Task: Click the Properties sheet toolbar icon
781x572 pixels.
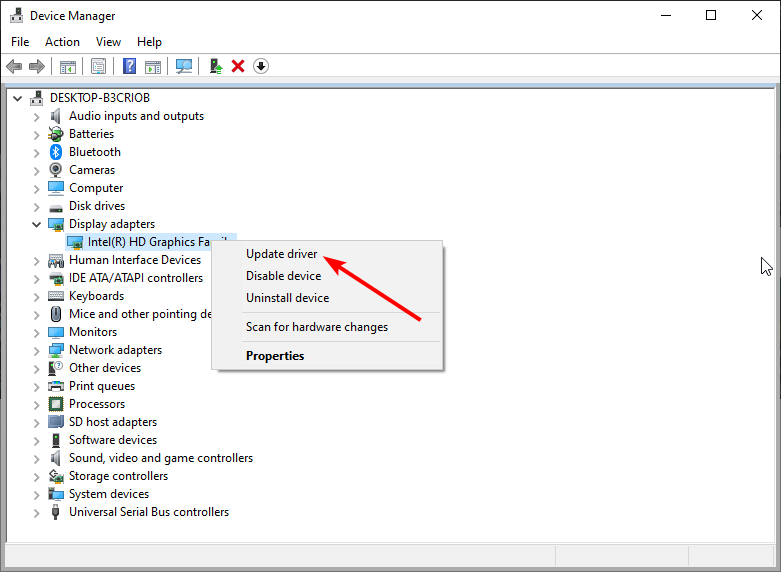Action: click(99, 66)
